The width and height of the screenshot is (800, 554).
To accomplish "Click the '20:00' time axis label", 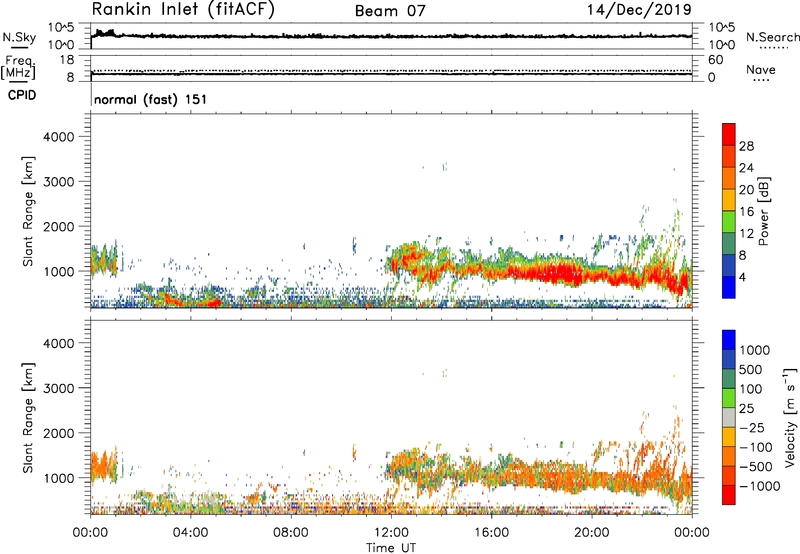I will coord(591,533).
